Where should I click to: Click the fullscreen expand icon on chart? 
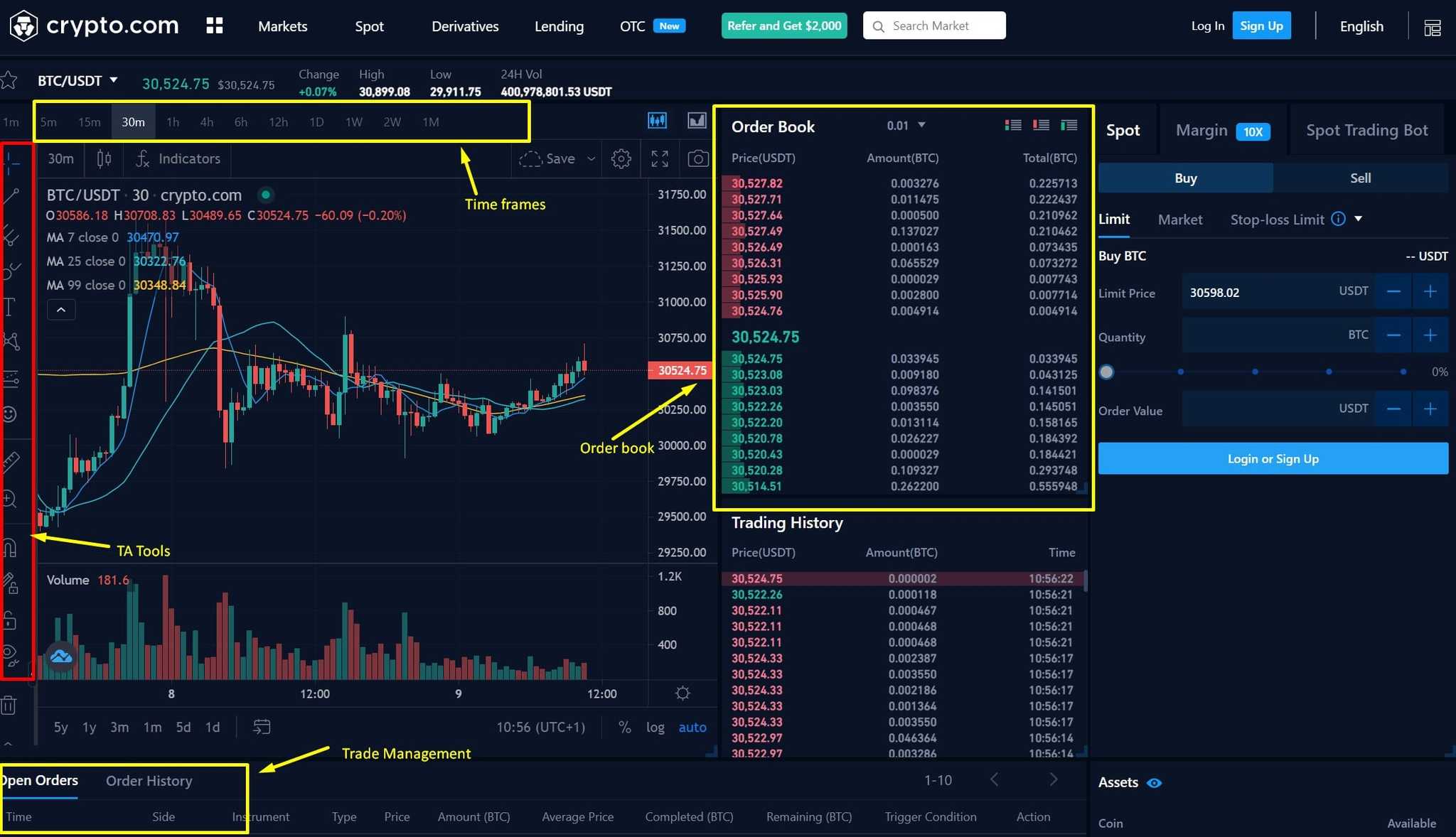tap(659, 158)
